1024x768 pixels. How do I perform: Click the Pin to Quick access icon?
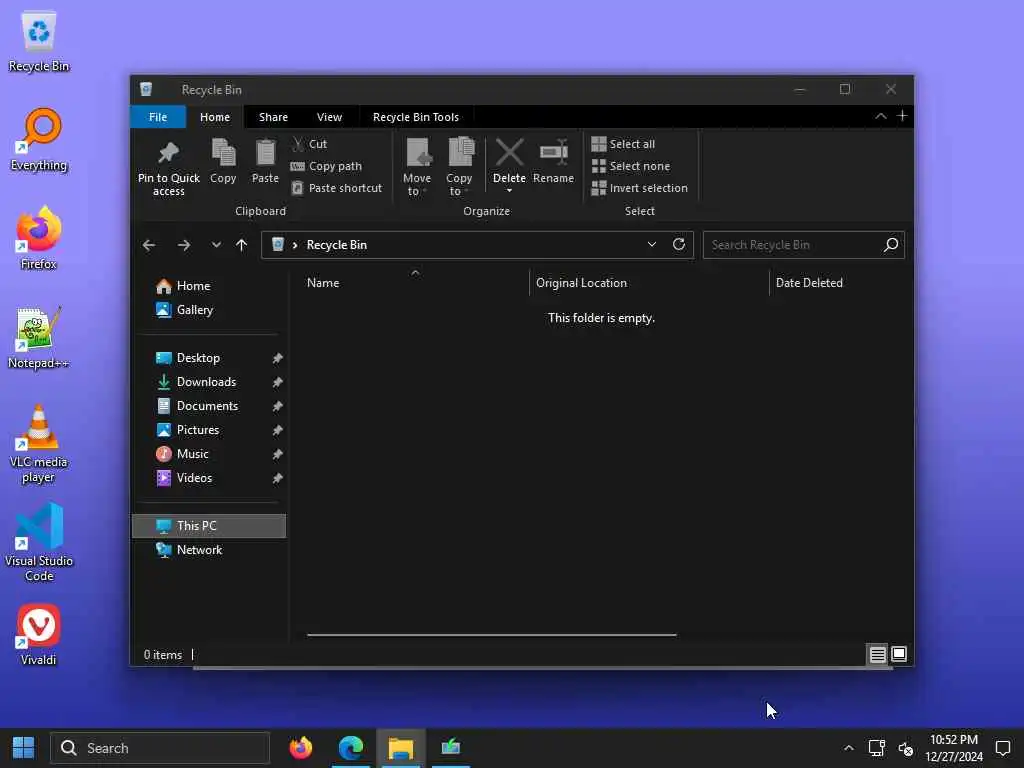(168, 154)
